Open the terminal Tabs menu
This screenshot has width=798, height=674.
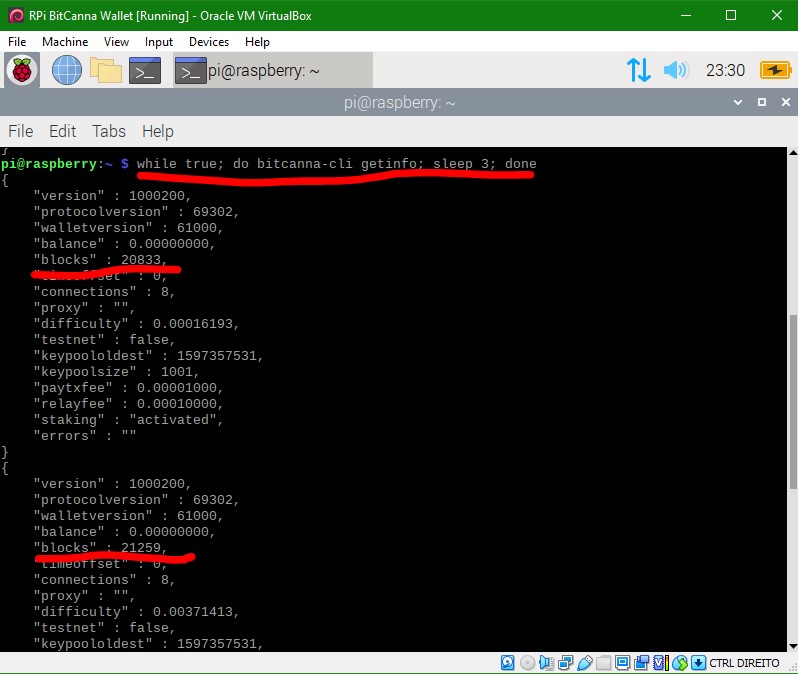(109, 131)
